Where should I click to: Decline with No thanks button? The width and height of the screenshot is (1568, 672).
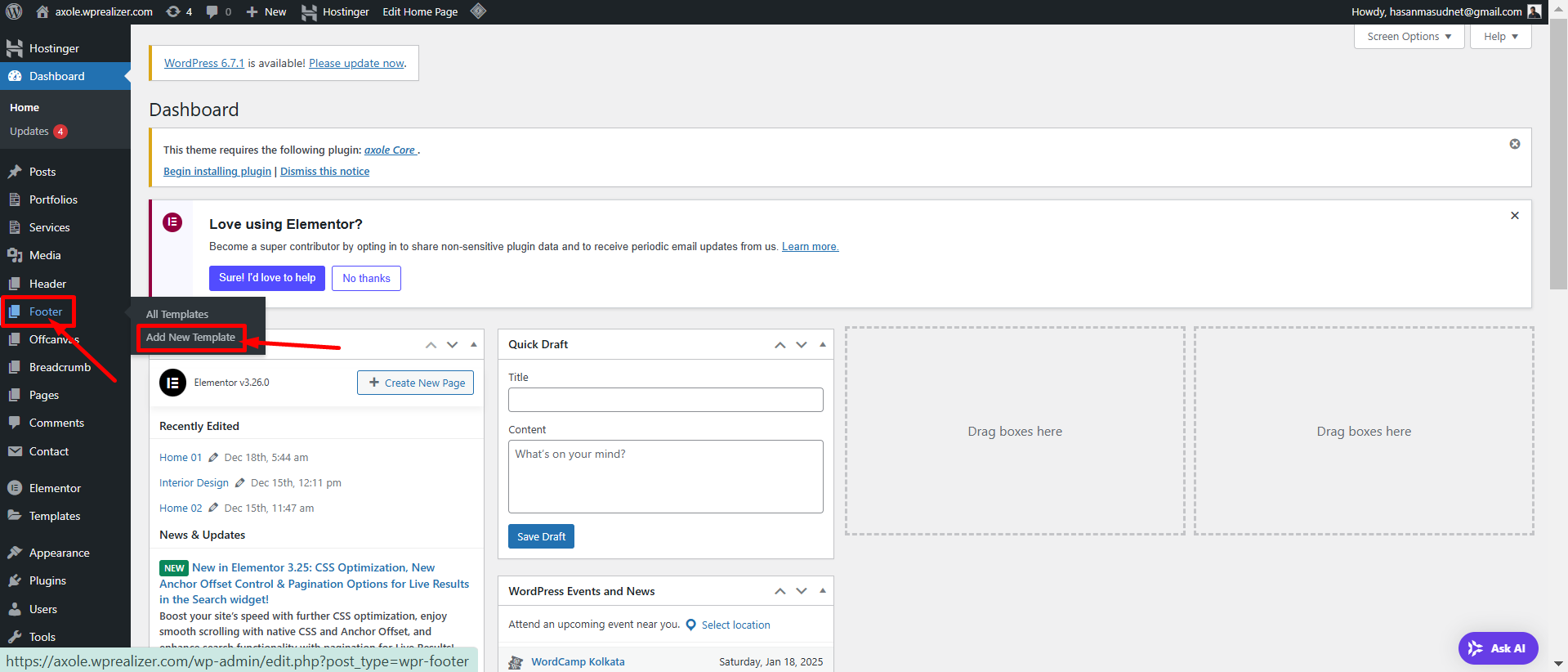pyautogui.click(x=366, y=278)
